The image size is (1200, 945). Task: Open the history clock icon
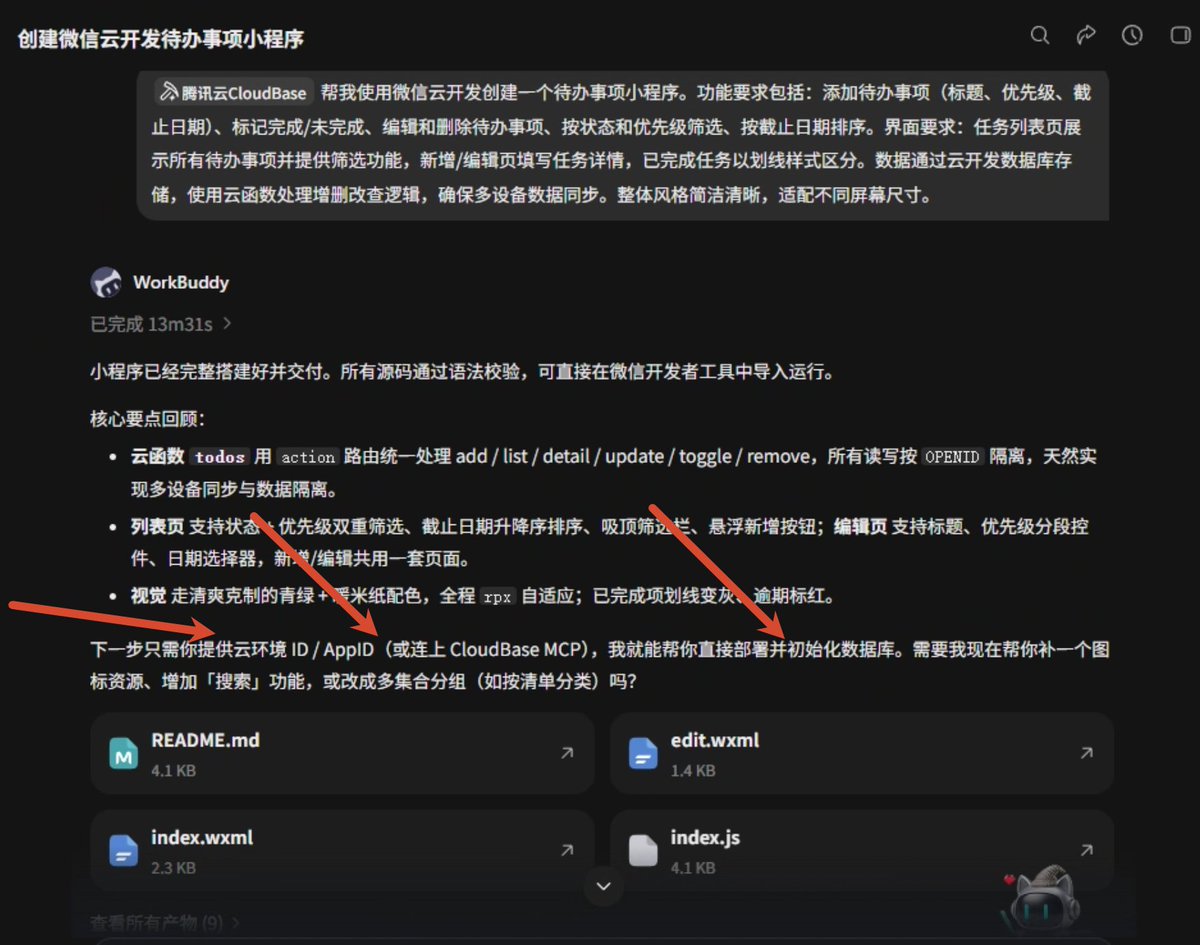(x=1132, y=36)
